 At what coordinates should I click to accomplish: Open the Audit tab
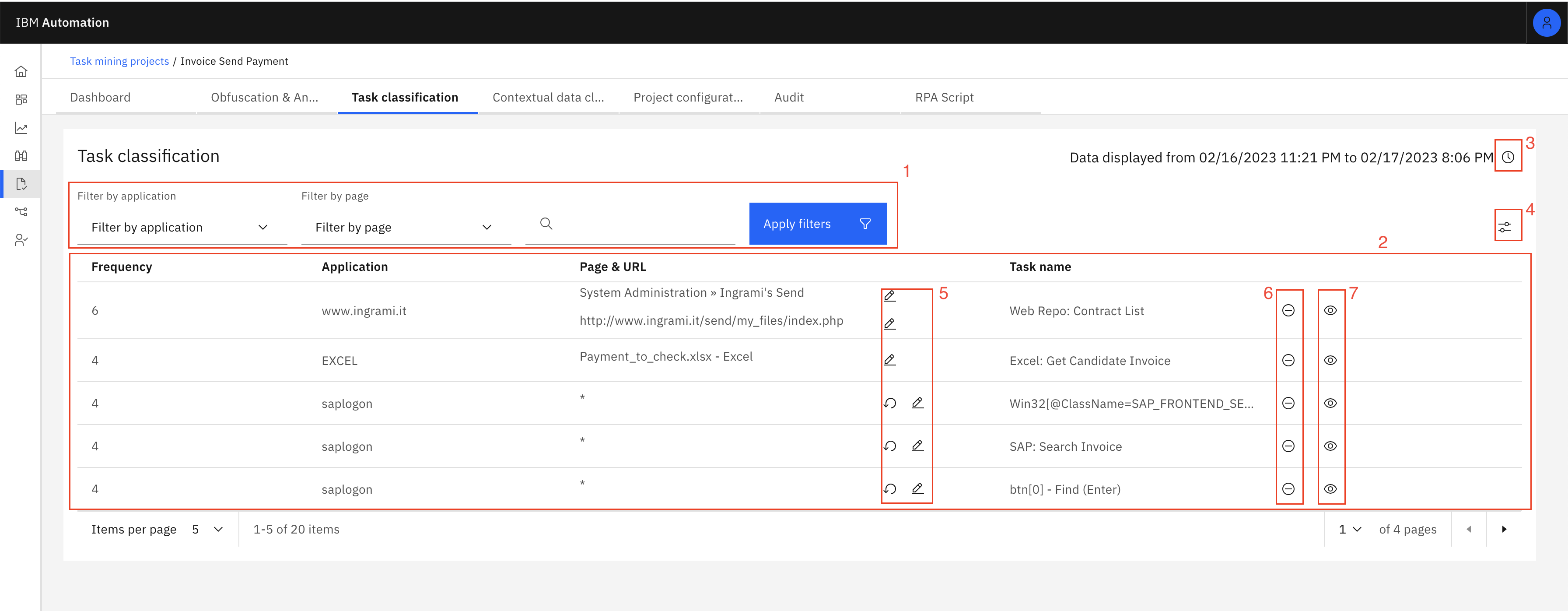point(789,98)
